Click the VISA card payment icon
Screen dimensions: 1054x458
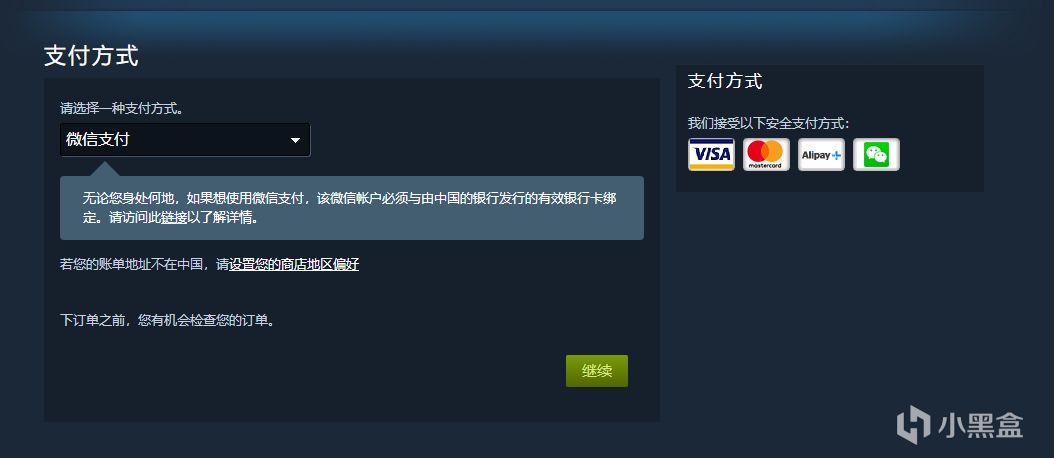tap(711, 155)
